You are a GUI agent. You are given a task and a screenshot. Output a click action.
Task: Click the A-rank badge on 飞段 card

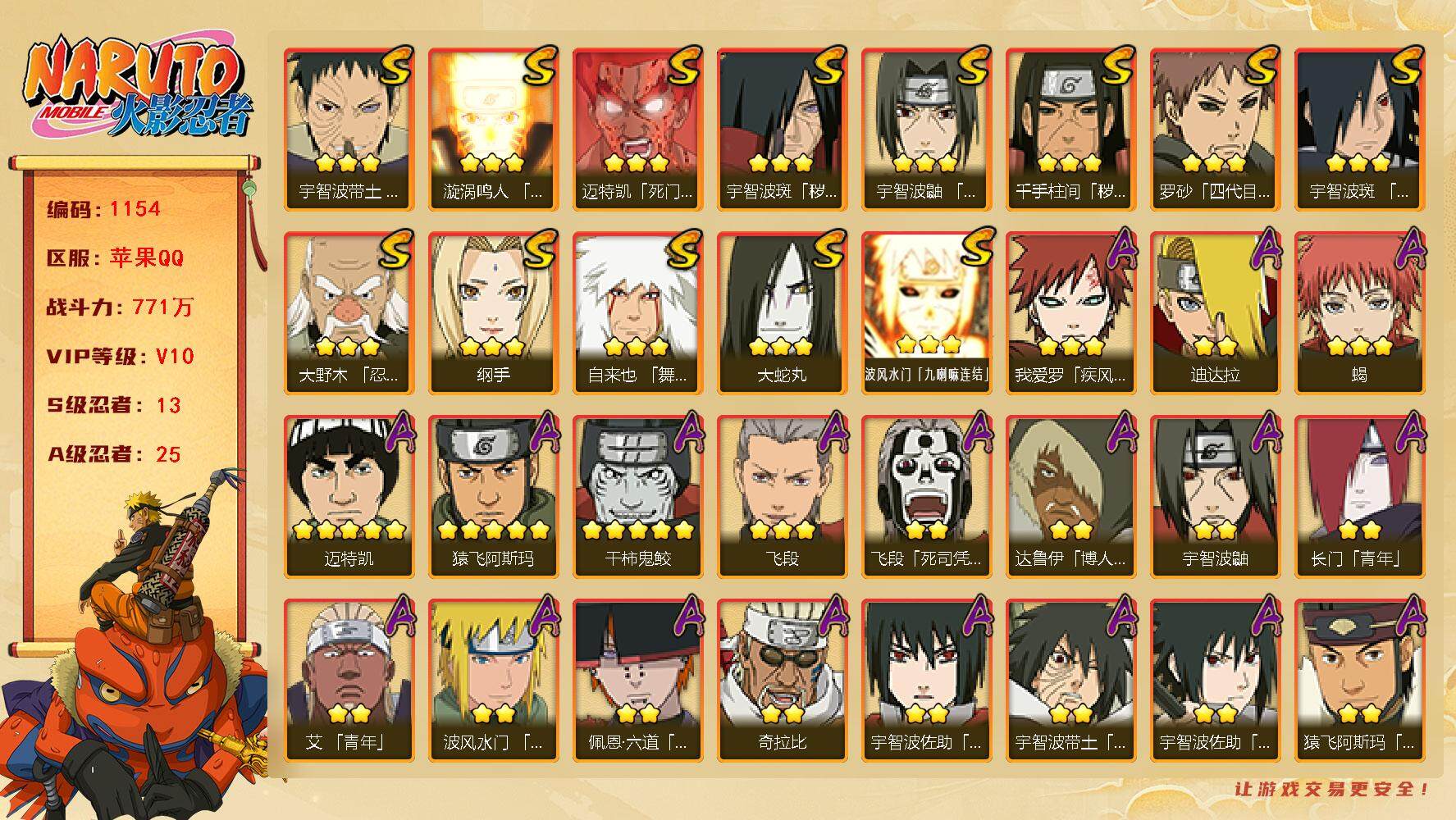[x=833, y=432]
